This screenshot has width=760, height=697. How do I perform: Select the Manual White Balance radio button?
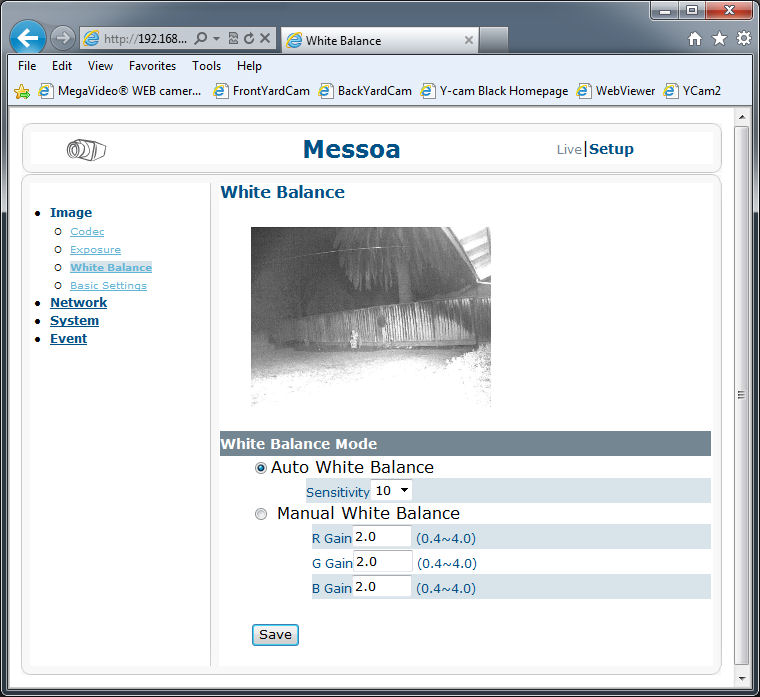point(261,514)
